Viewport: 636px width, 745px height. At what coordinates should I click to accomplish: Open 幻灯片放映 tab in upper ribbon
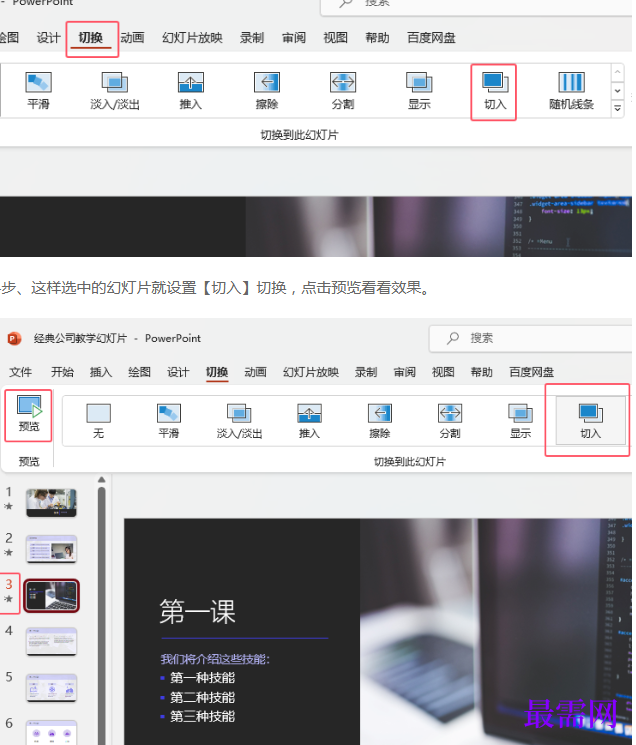(192, 38)
